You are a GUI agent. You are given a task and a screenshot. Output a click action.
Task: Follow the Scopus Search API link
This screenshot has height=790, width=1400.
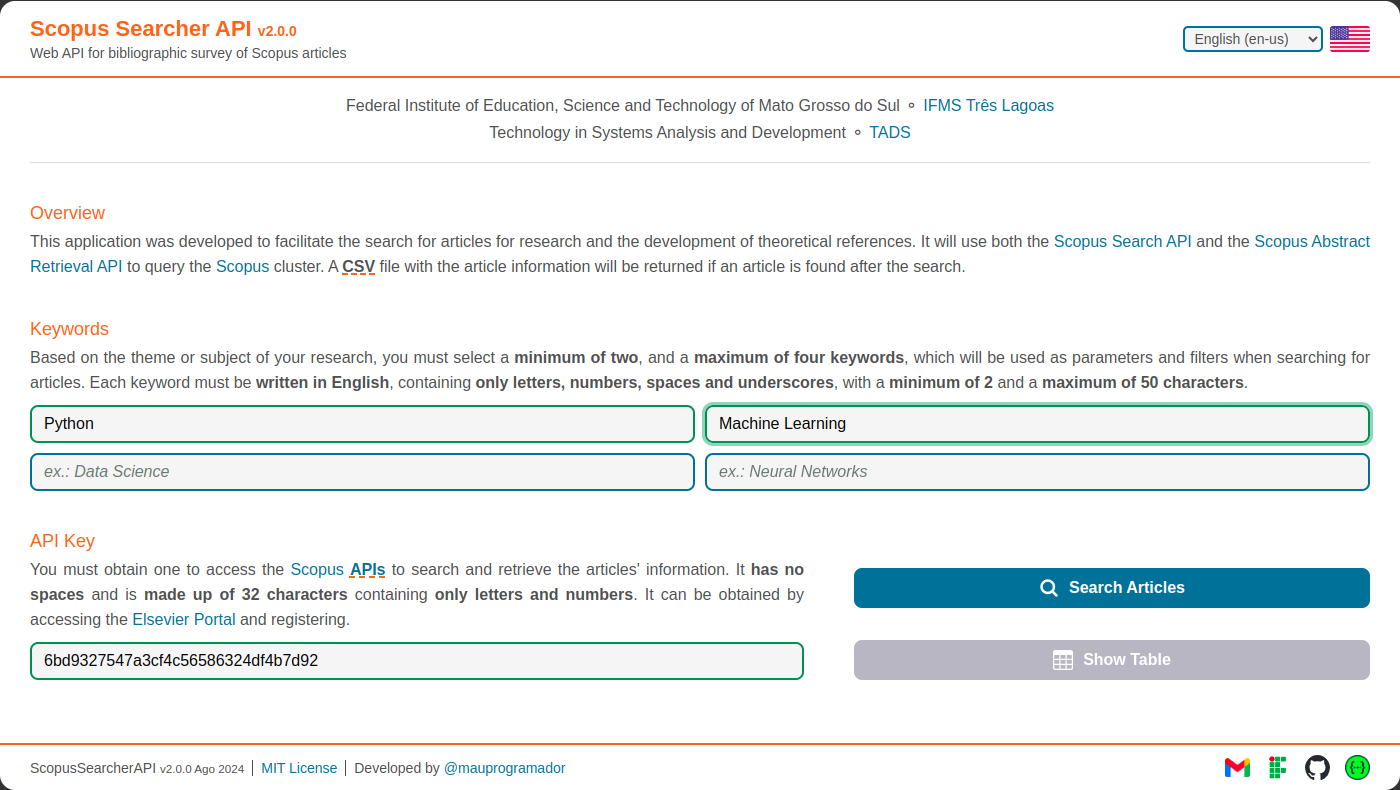1122,241
